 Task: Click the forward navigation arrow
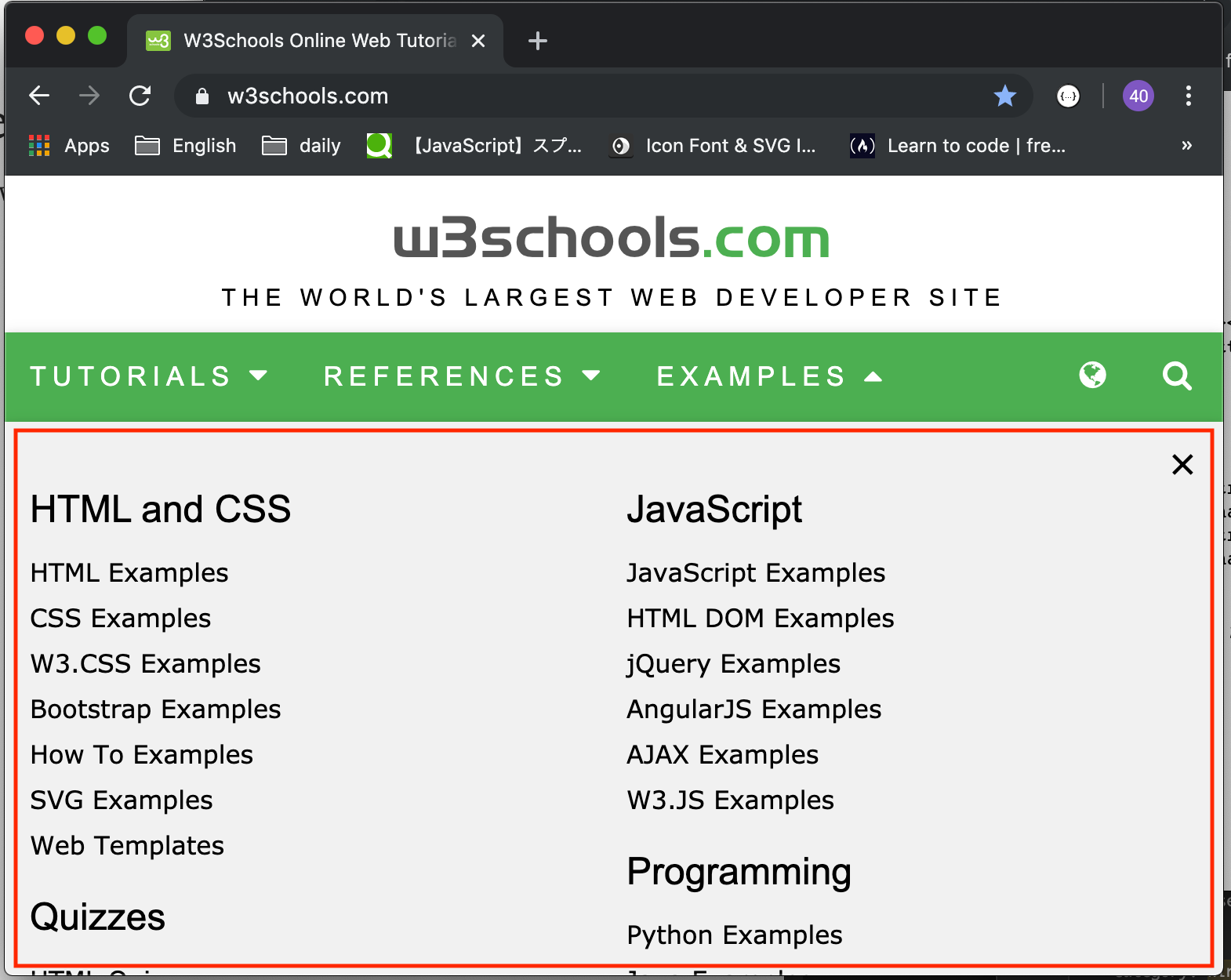[89, 96]
